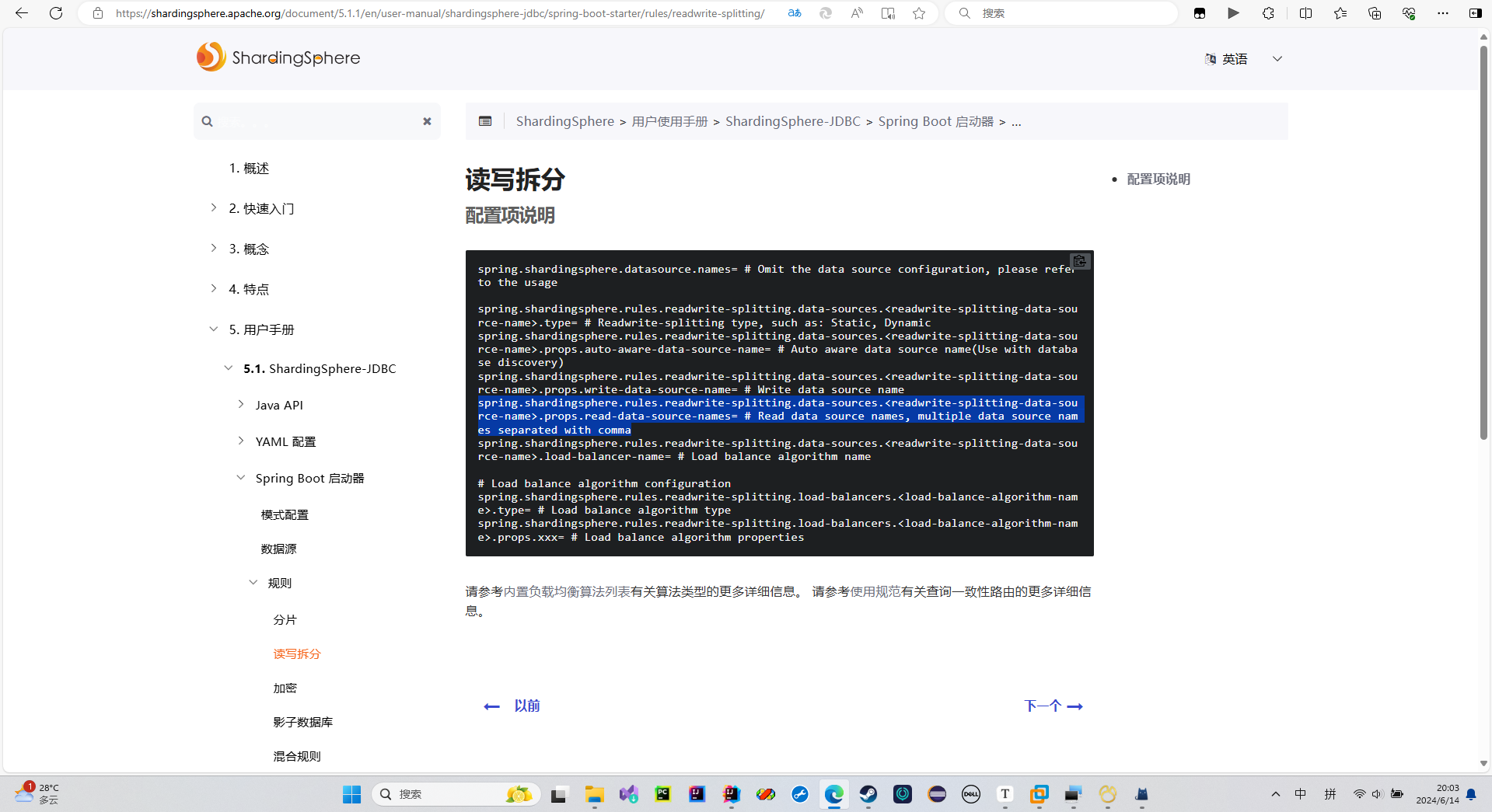Open the taskbar clock showing 20:03

tap(1438, 794)
